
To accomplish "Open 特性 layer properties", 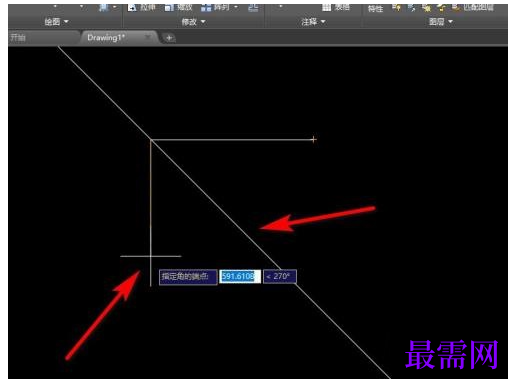I will 375,8.
